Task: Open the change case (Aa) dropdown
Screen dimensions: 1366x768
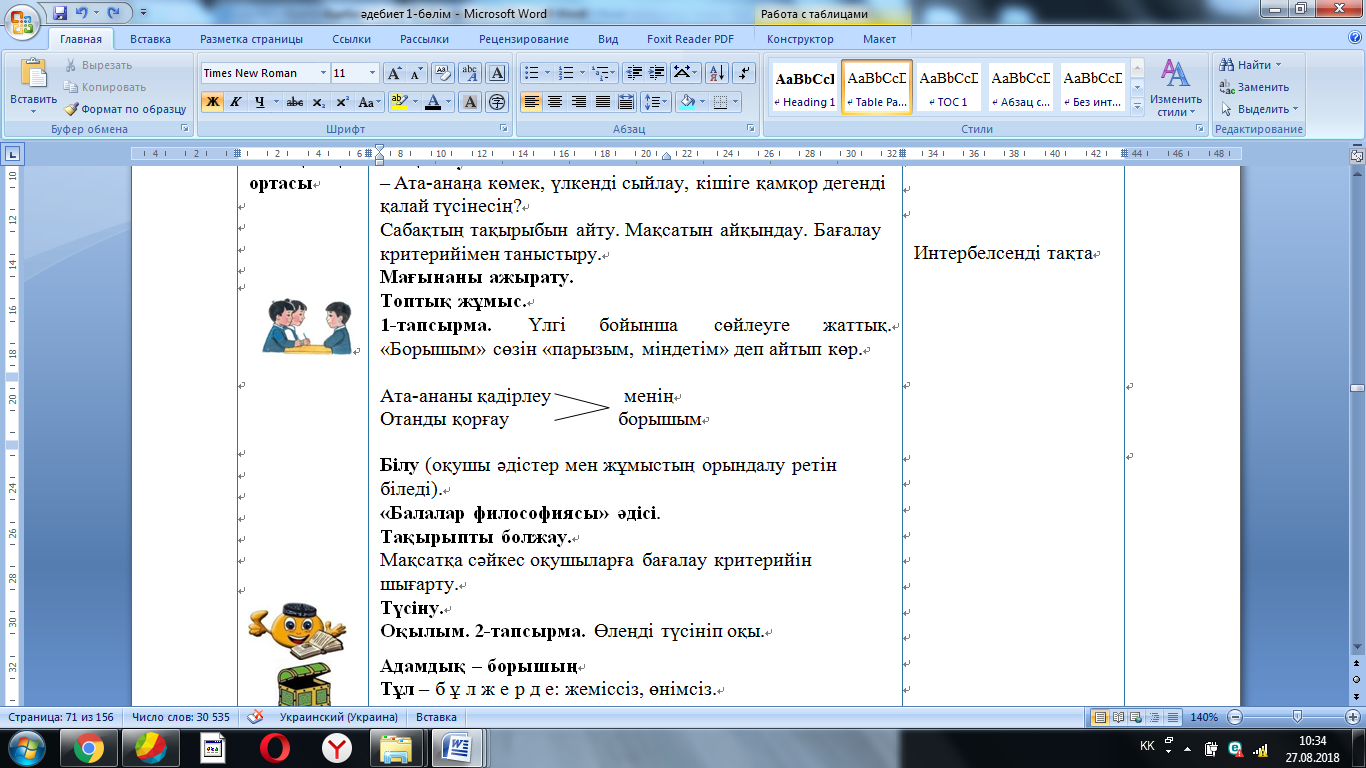Action: (x=370, y=102)
